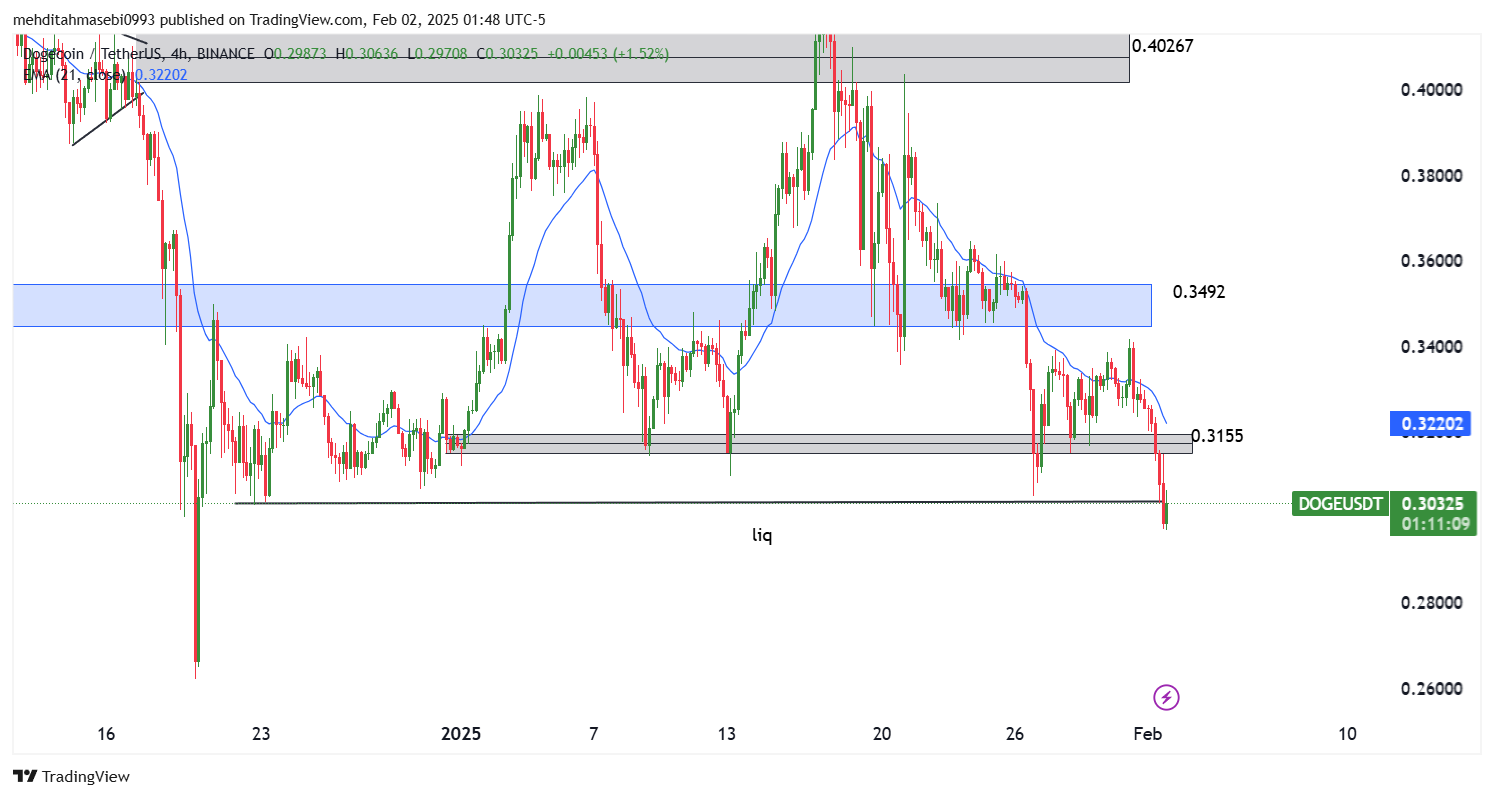Viewport: 1494px width, 798px height.
Task: Click the "13" date axis label
Action: [x=726, y=734]
